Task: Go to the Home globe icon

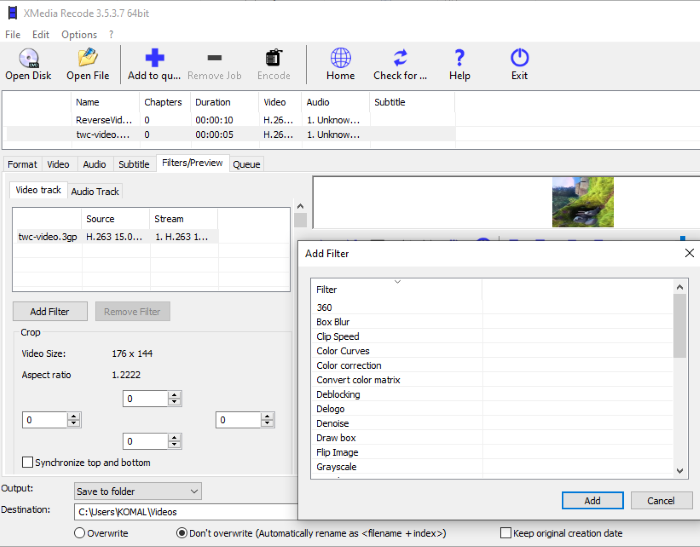Action: pyautogui.click(x=341, y=58)
